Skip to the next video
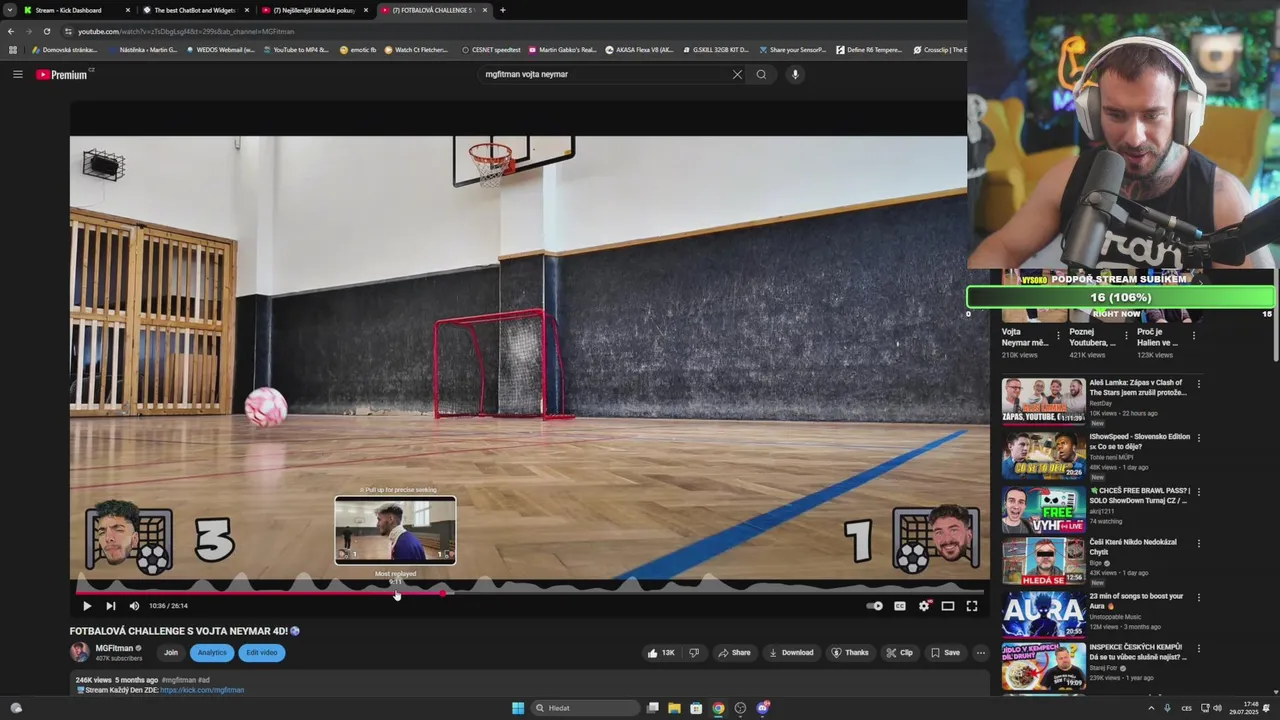Screen dimensions: 1280x720 111,606
